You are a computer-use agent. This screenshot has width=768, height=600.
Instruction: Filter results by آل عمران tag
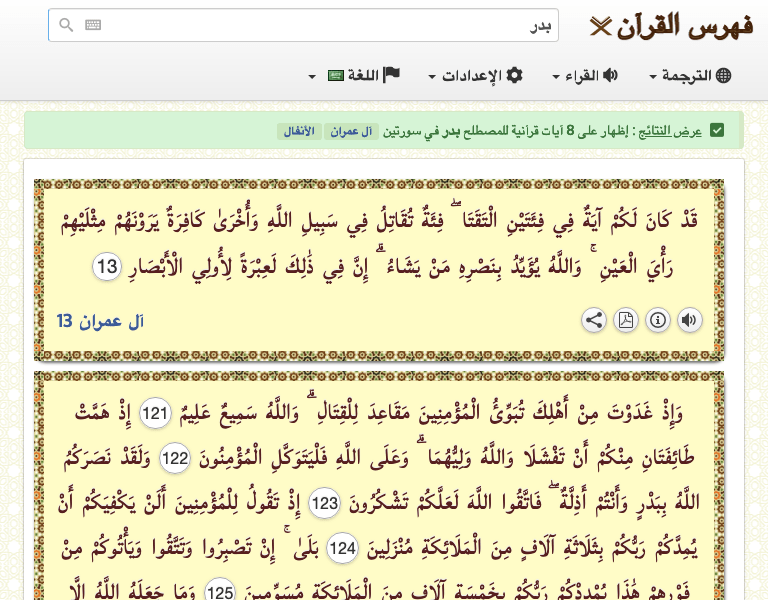point(352,131)
